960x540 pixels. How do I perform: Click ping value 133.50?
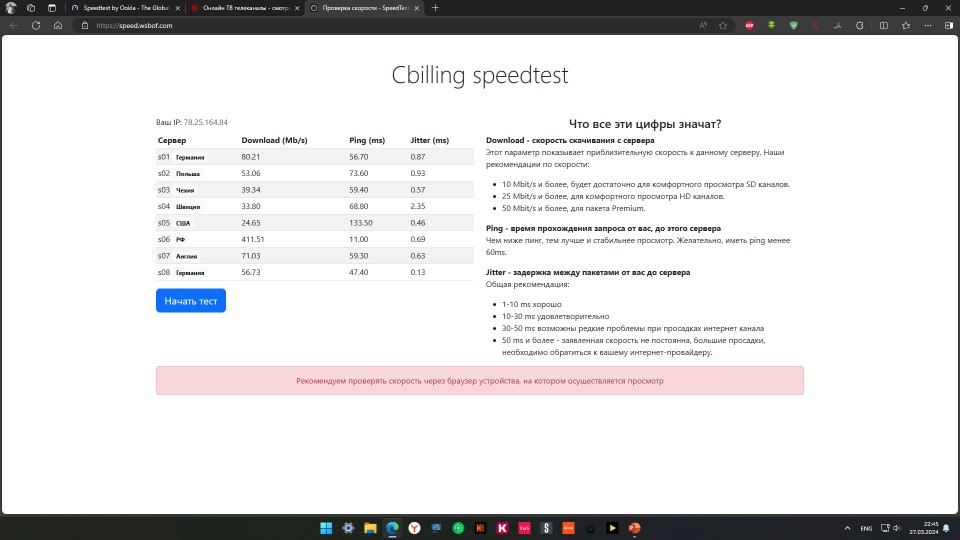tap(361, 223)
